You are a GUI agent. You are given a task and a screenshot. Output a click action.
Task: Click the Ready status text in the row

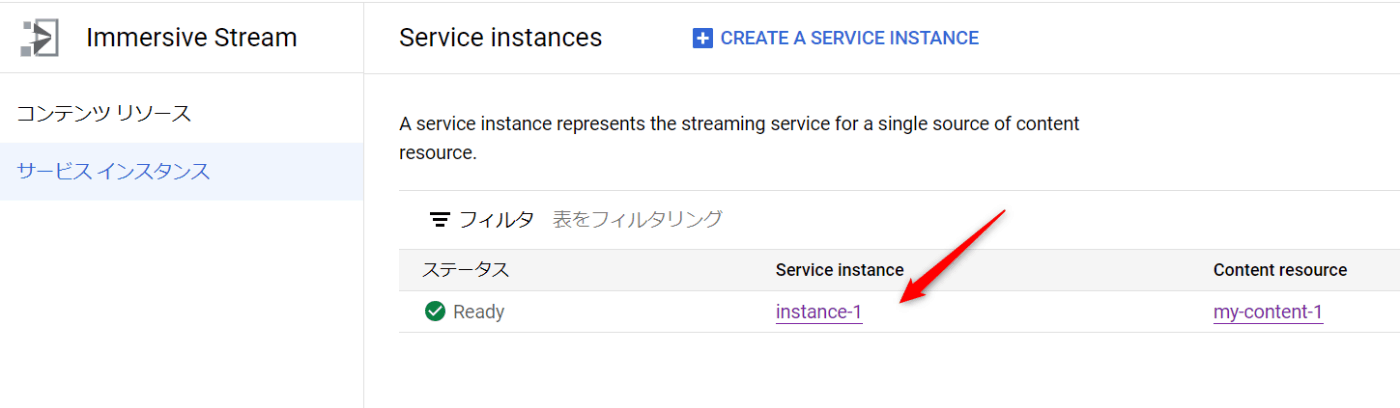pyautogui.click(x=479, y=312)
